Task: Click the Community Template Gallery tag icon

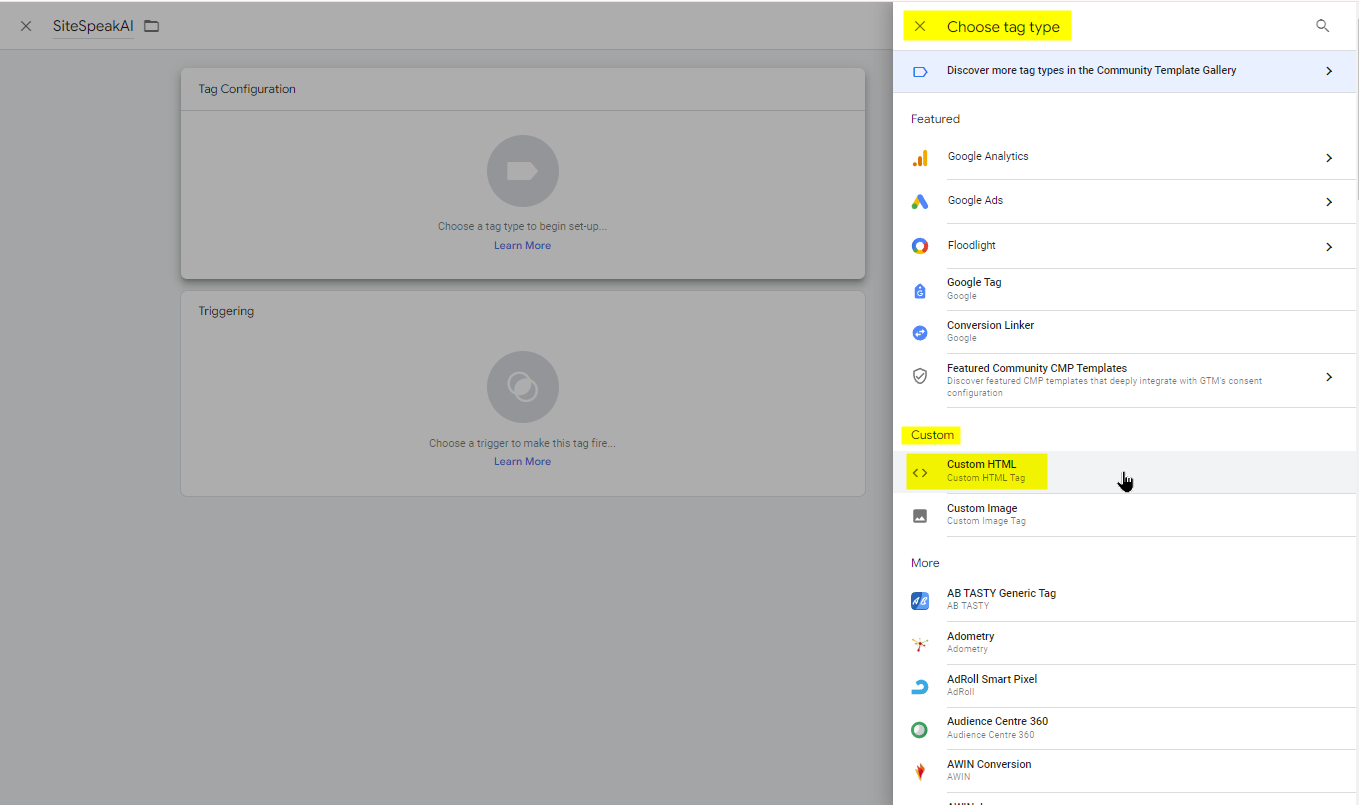Action: [x=920, y=72]
